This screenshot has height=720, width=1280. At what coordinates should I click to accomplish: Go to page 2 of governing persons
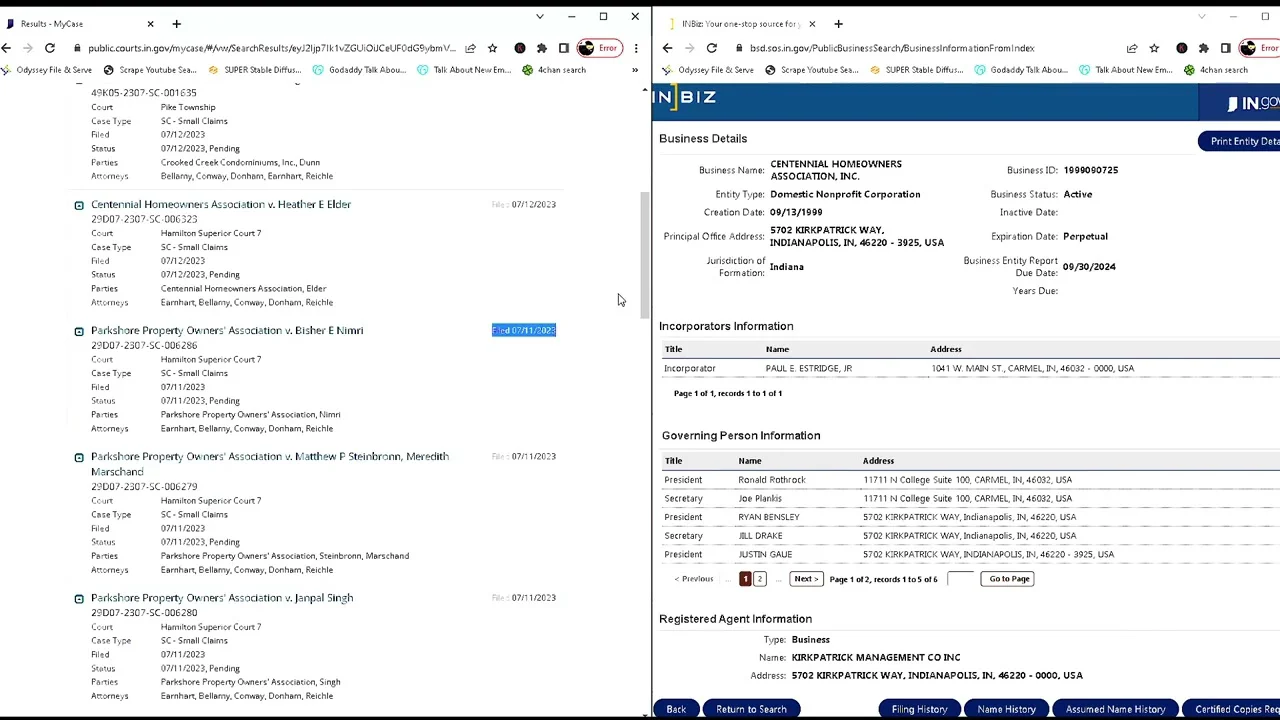(x=759, y=579)
